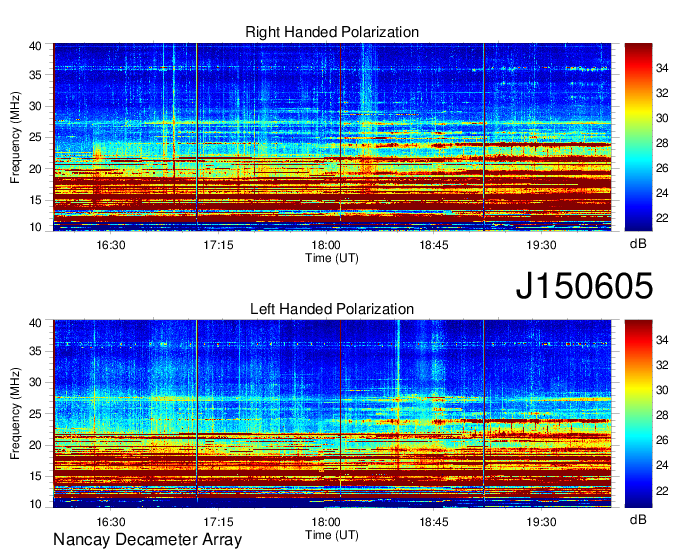
Task: Click Frequency (MHz) axis label on Left Handed plot
Action: (15, 414)
